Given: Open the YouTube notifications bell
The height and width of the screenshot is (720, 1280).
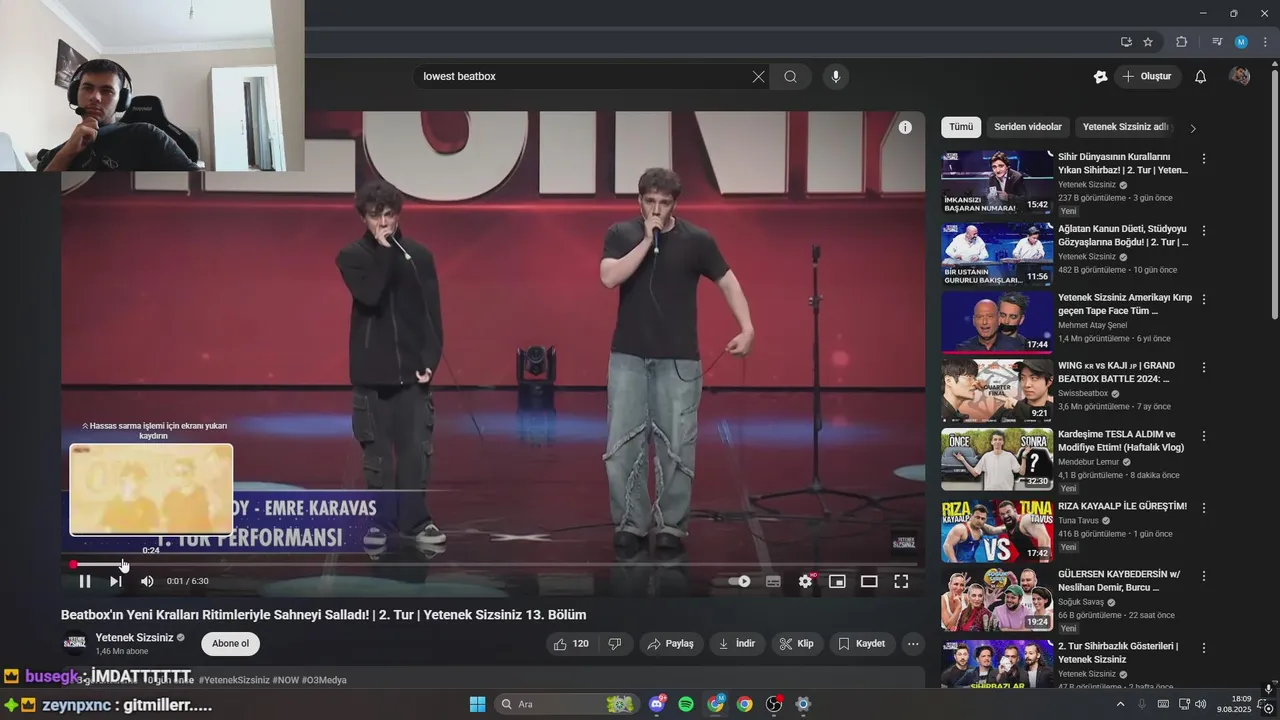Looking at the screenshot, I should 1201,76.
